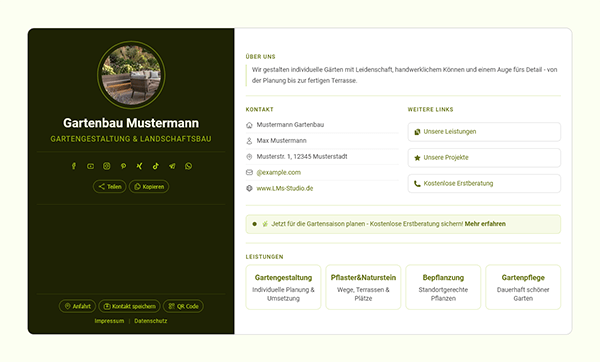The width and height of the screenshot is (600, 362).
Task: Click the Mustermann Gartenbau company text
Action: click(x=290, y=125)
